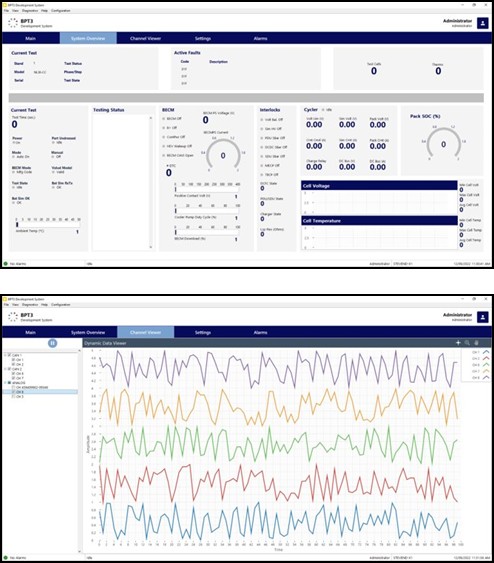Viewport: 494px width, 563px height.
Task: Uncheck the CH 2 channel checkbox
Action: tap(13, 364)
